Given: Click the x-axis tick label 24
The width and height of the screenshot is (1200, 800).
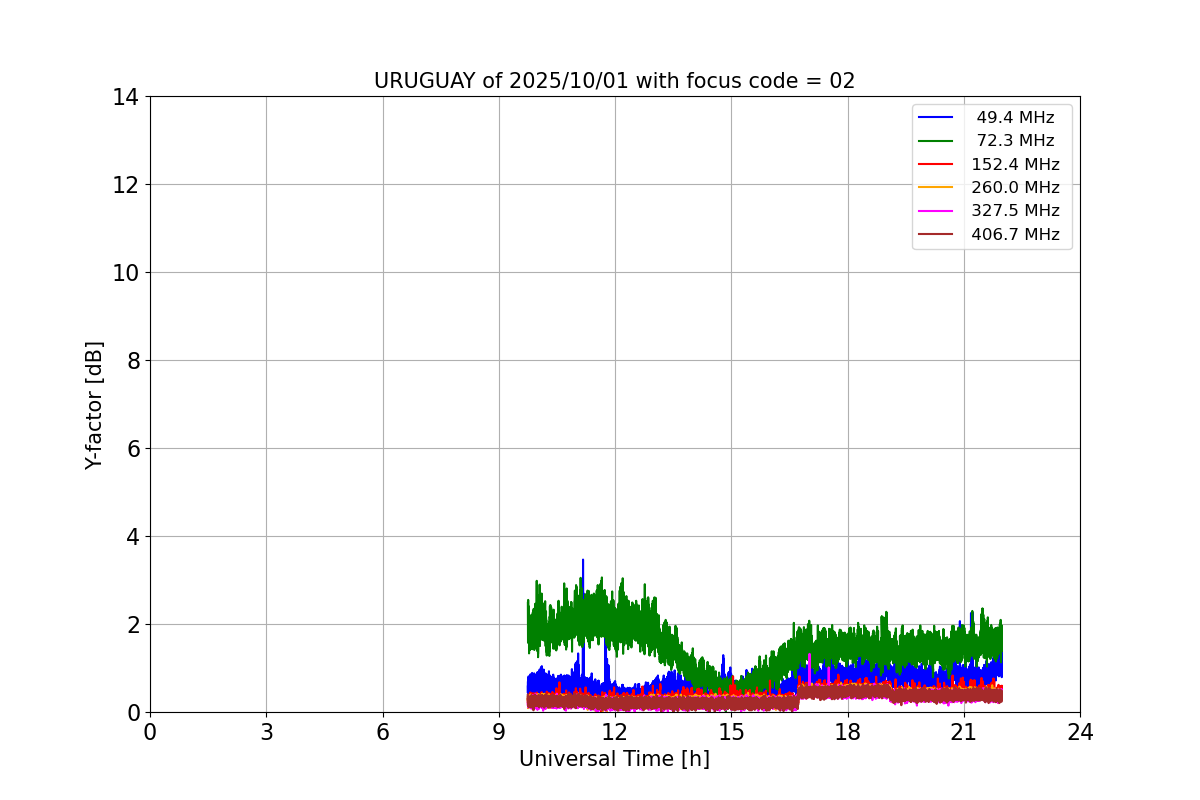Looking at the screenshot, I should [1080, 732].
